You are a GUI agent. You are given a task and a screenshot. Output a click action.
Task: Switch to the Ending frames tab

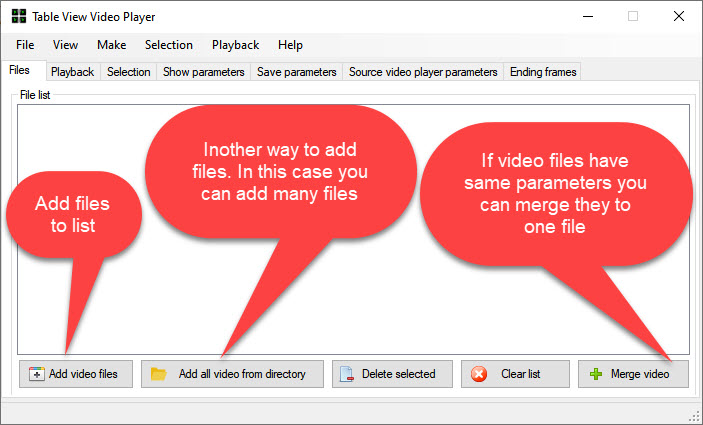pyautogui.click(x=543, y=72)
